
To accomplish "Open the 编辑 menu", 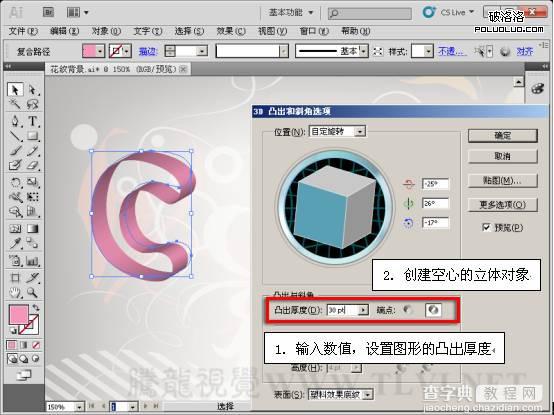I will click(x=64, y=31).
